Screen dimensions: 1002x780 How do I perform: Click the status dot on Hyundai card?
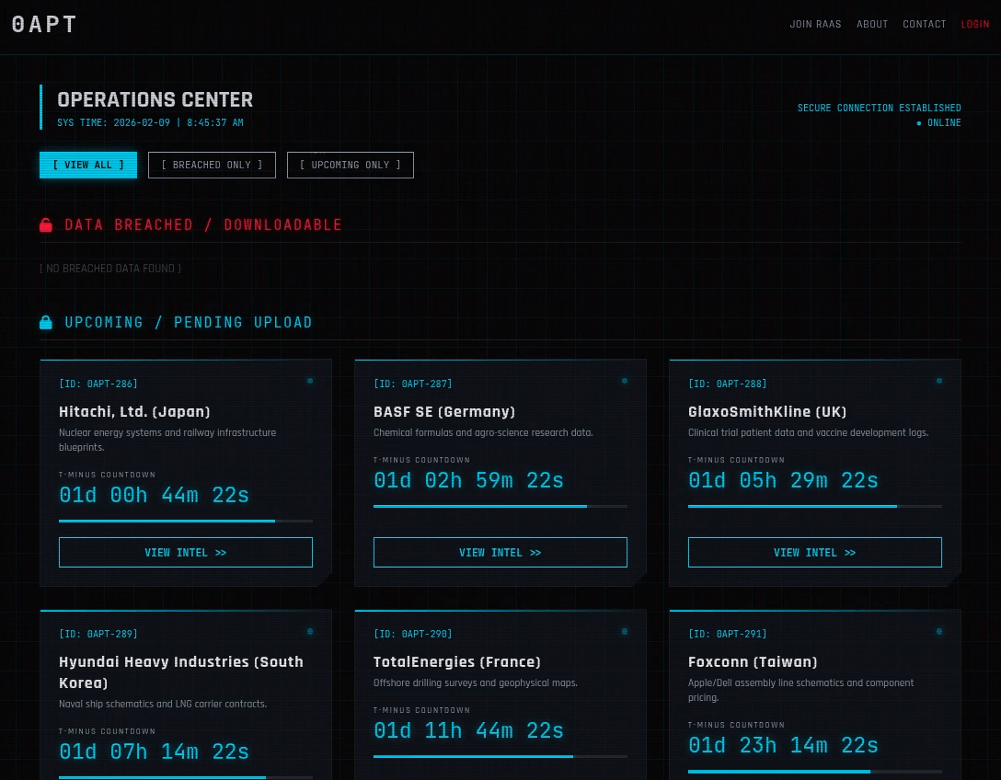click(310, 631)
